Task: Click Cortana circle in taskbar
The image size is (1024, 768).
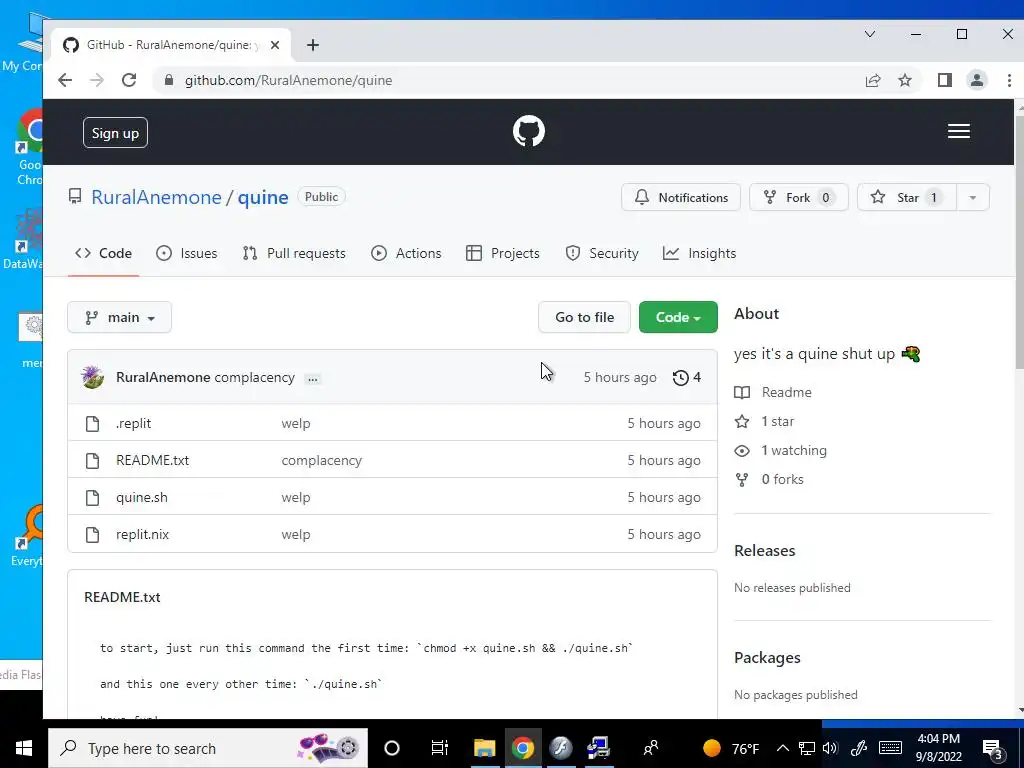Action: pyautogui.click(x=392, y=748)
